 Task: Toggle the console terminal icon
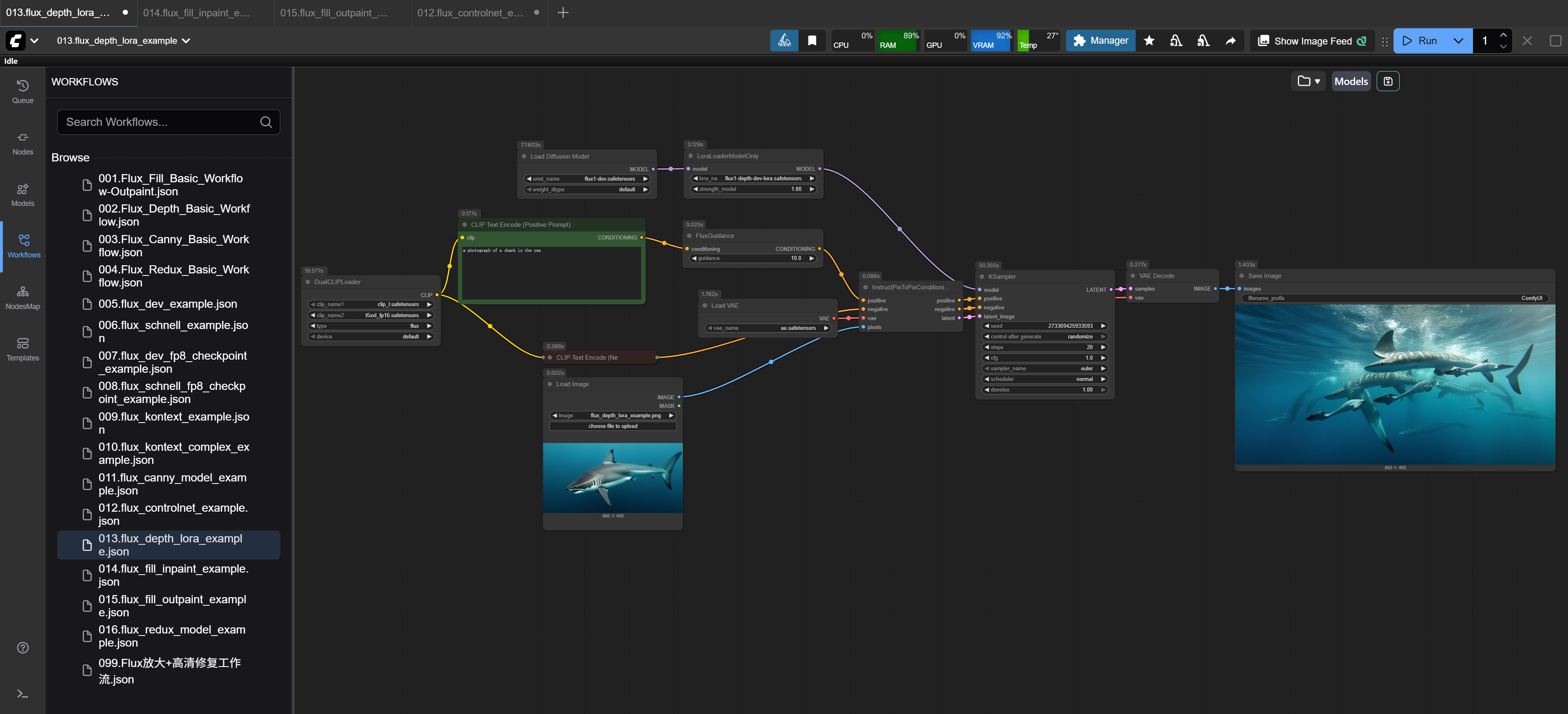[x=22, y=693]
